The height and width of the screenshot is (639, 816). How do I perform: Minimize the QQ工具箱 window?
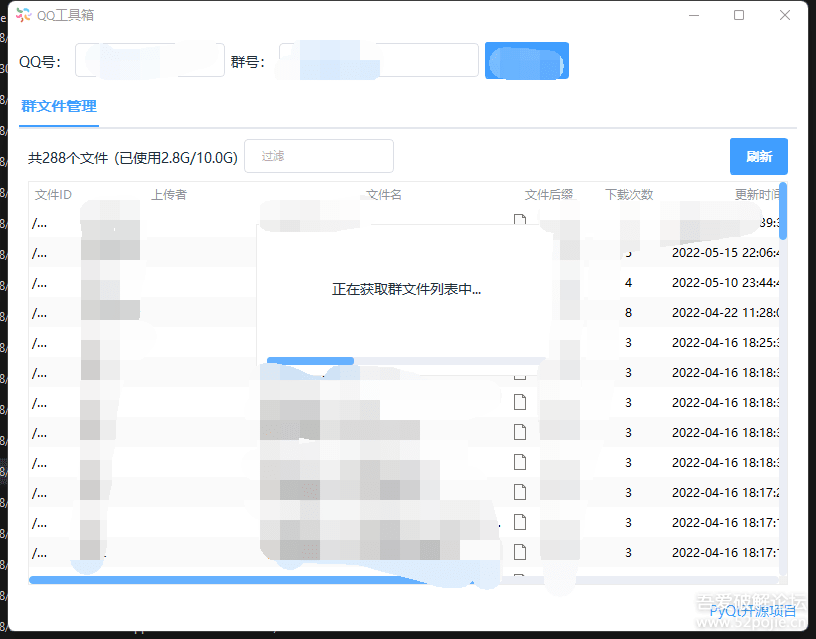click(x=694, y=15)
